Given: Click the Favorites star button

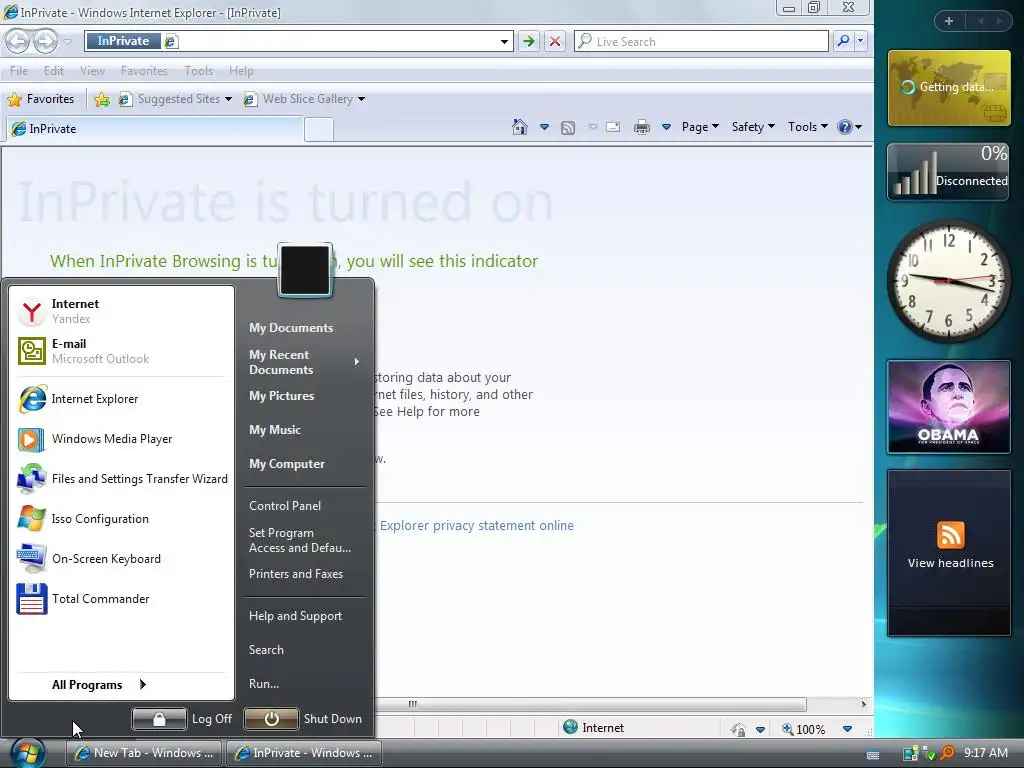Looking at the screenshot, I should pos(40,99).
